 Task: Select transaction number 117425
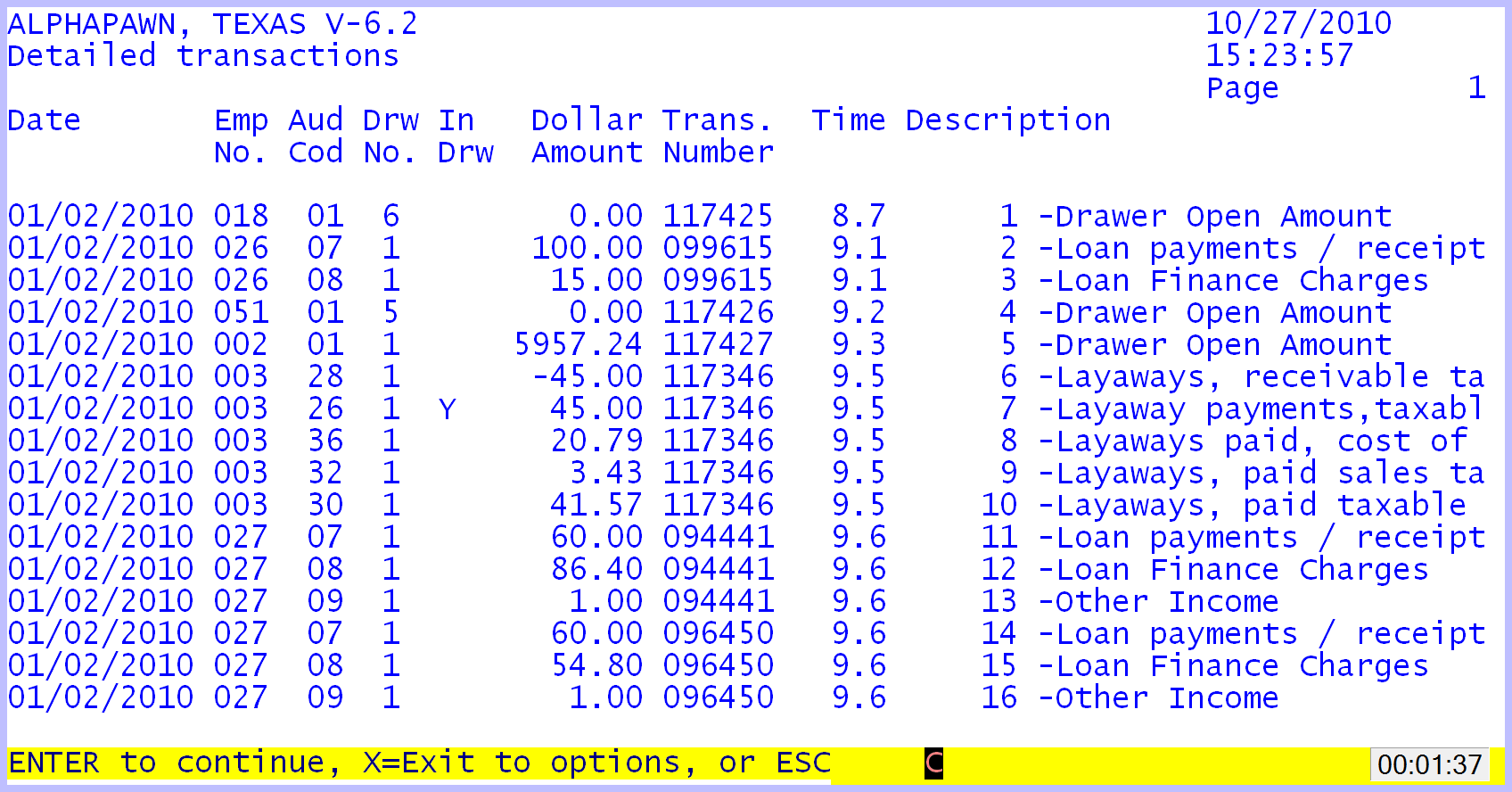tap(718, 216)
